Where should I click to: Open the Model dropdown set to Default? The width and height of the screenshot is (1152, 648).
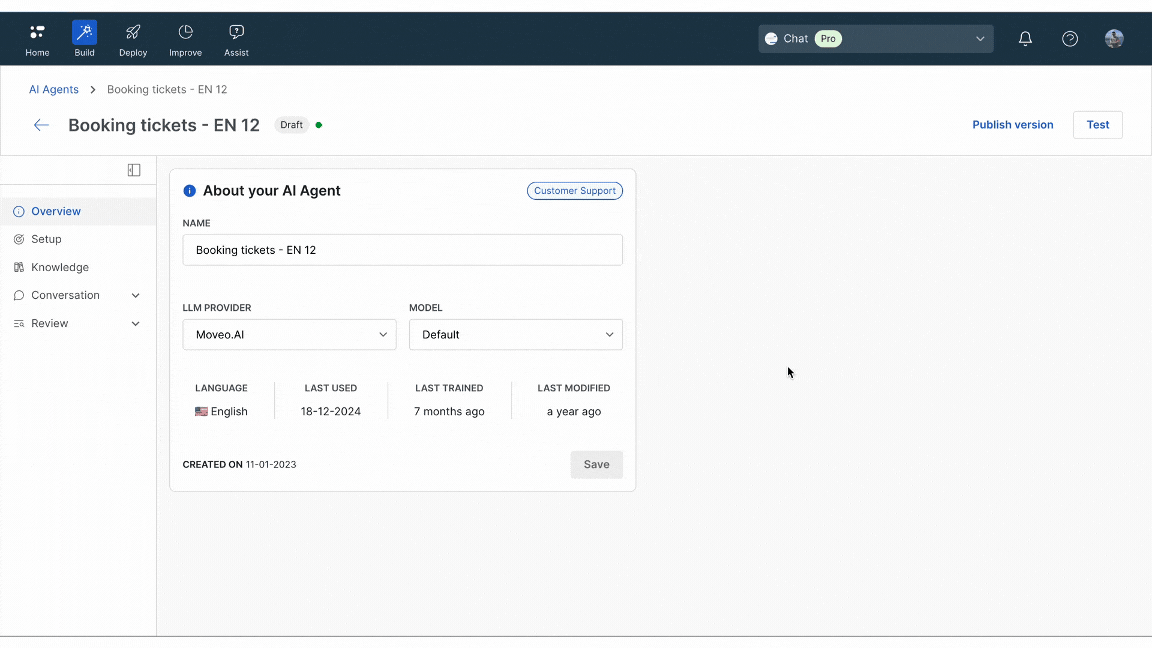click(515, 335)
